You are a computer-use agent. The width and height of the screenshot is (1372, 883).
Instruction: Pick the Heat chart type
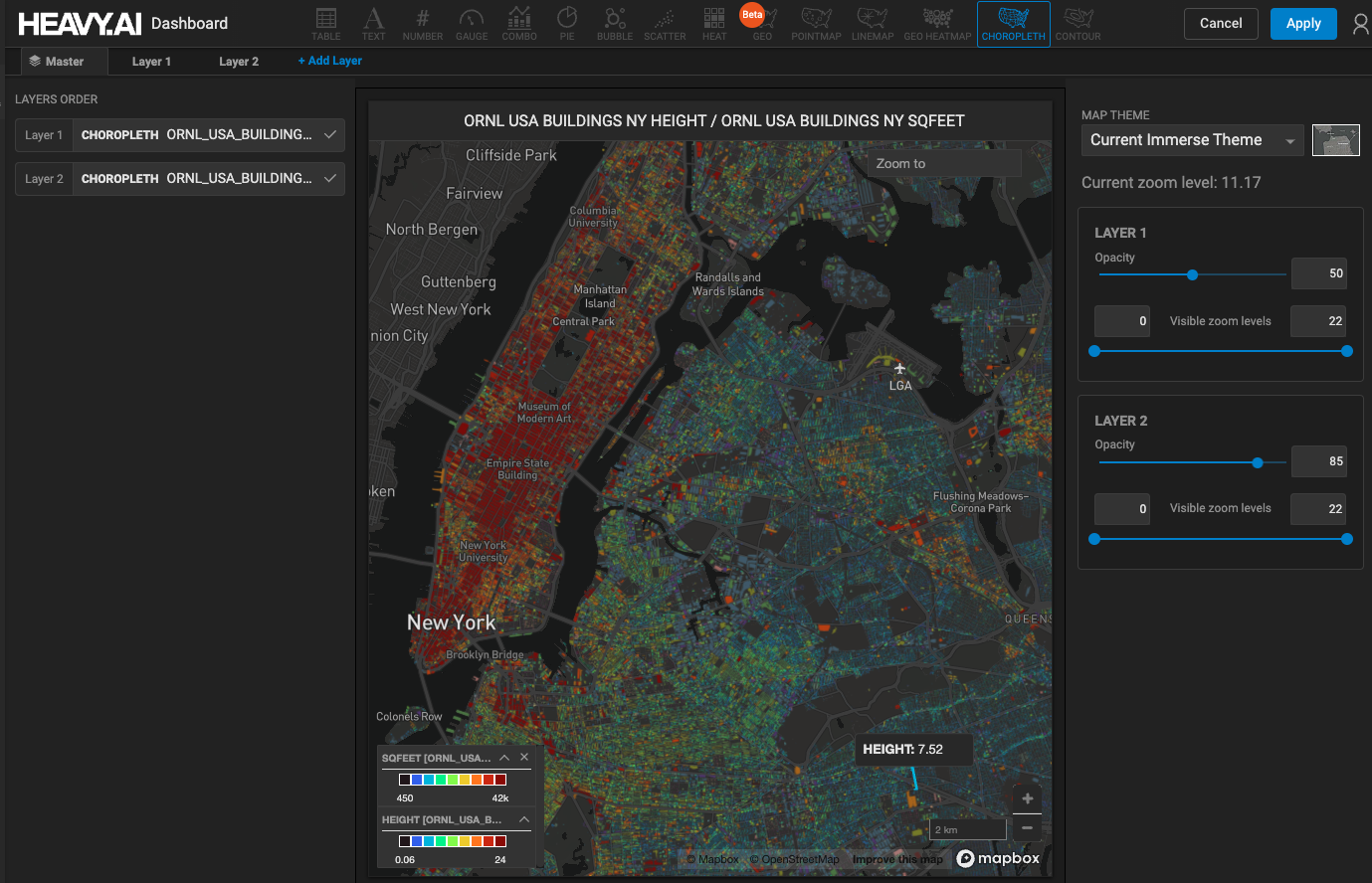point(714,24)
